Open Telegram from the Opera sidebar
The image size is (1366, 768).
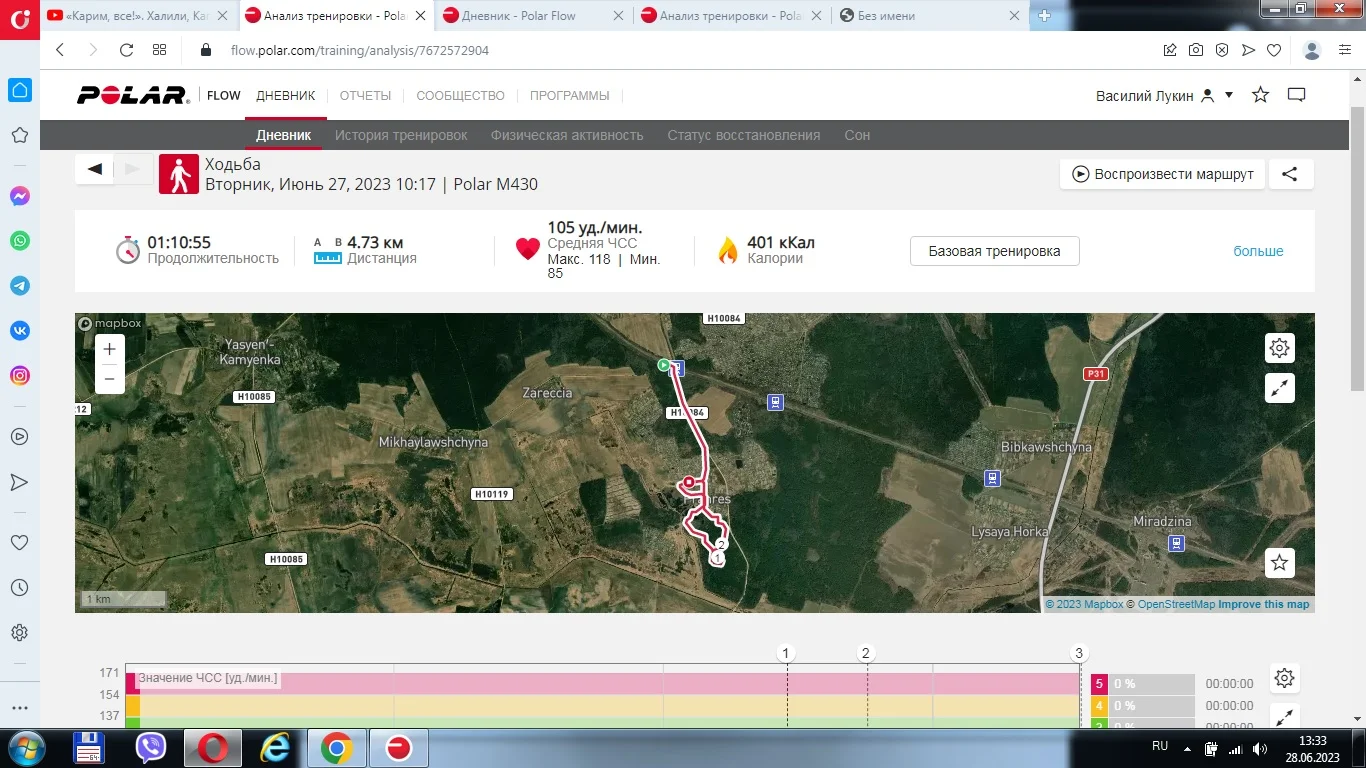pos(20,286)
